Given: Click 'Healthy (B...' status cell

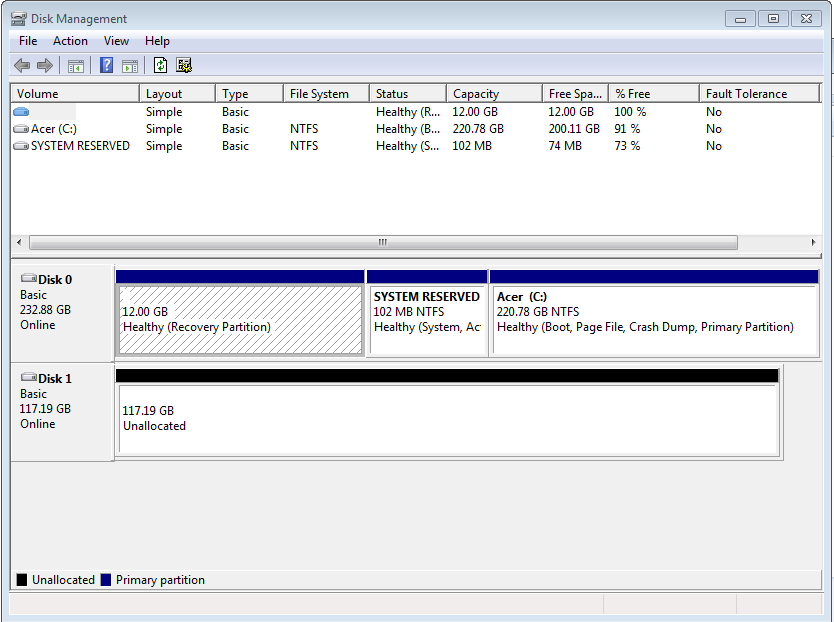Looking at the screenshot, I should coord(408,129).
